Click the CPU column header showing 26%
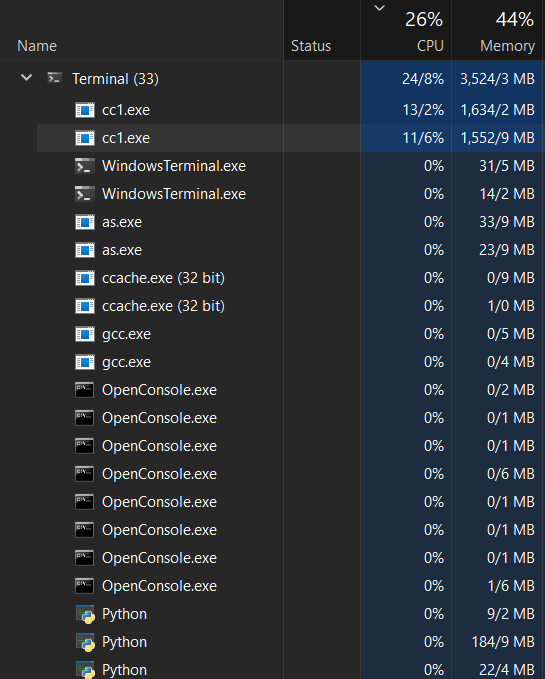This screenshot has width=545, height=679. point(406,30)
